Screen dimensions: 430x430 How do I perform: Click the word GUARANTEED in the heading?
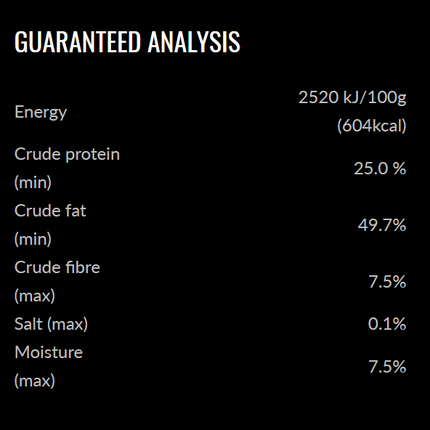78,42
